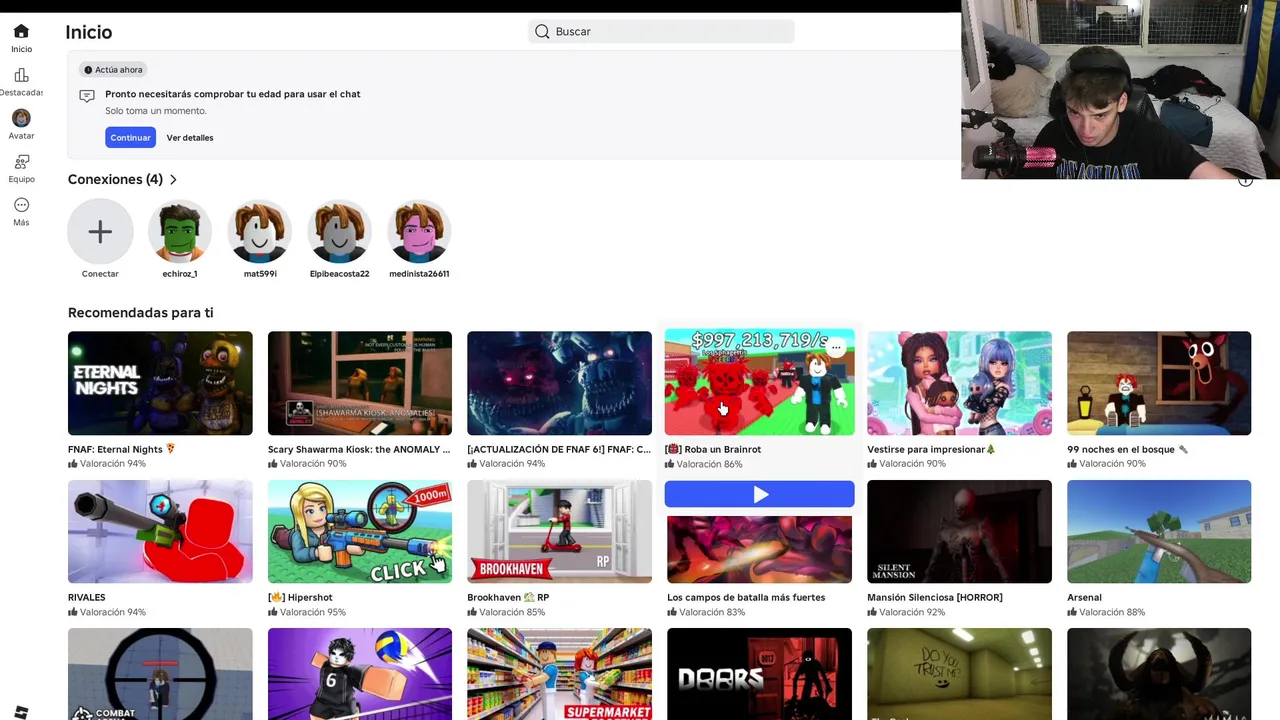1280x720 pixels.
Task: Open the Más ellipsis icon in sidebar
Action: pyautogui.click(x=21, y=205)
